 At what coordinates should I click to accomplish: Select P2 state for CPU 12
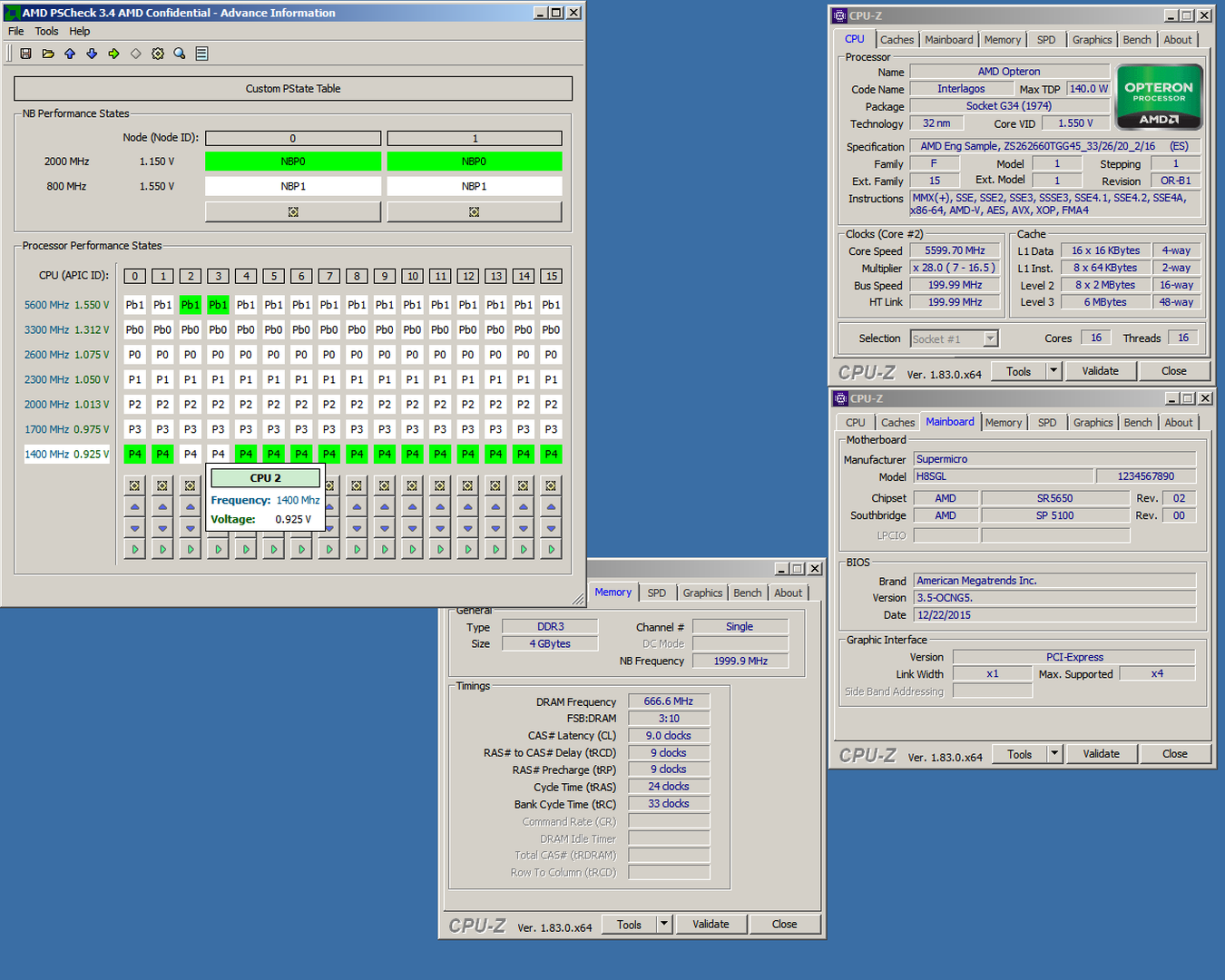(467, 405)
